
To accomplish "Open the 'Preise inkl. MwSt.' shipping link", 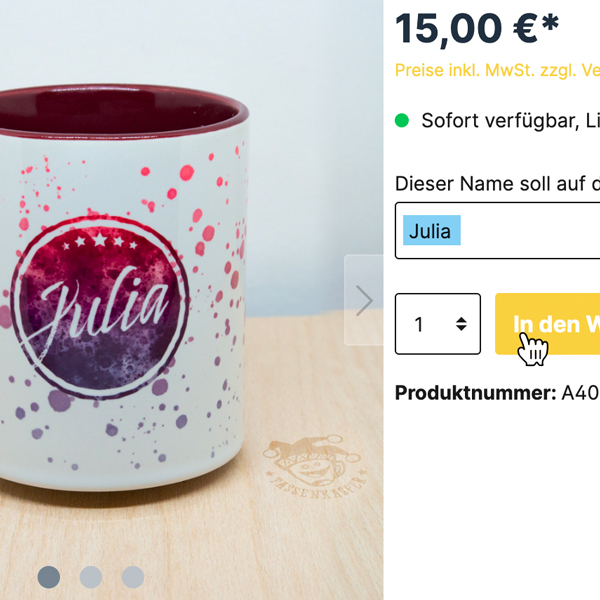I will pyautogui.click(x=497, y=70).
